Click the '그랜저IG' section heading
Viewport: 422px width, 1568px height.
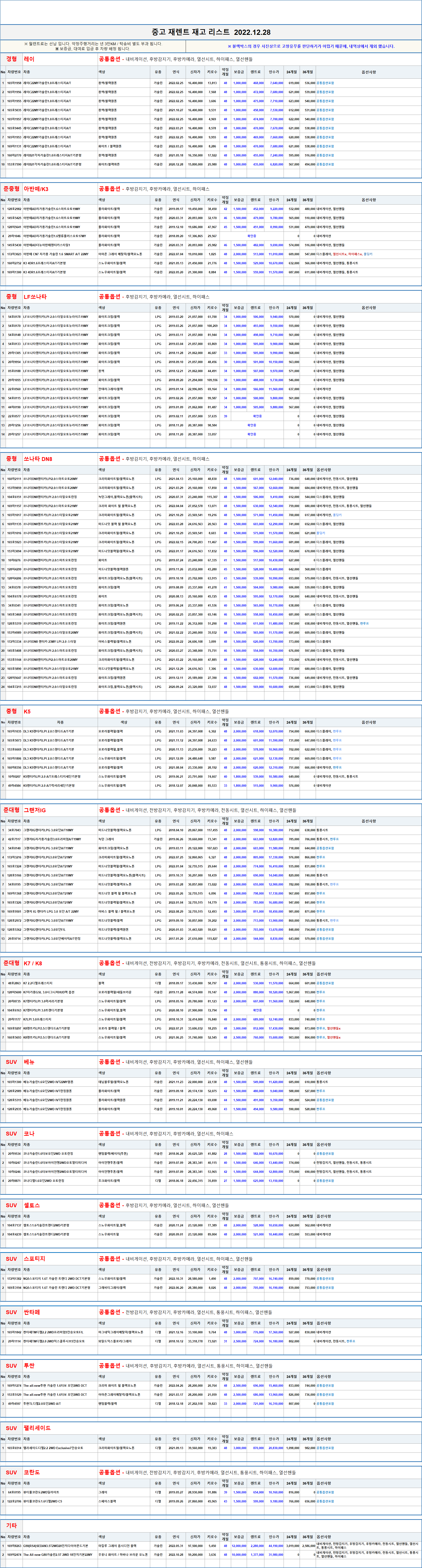[35, 810]
